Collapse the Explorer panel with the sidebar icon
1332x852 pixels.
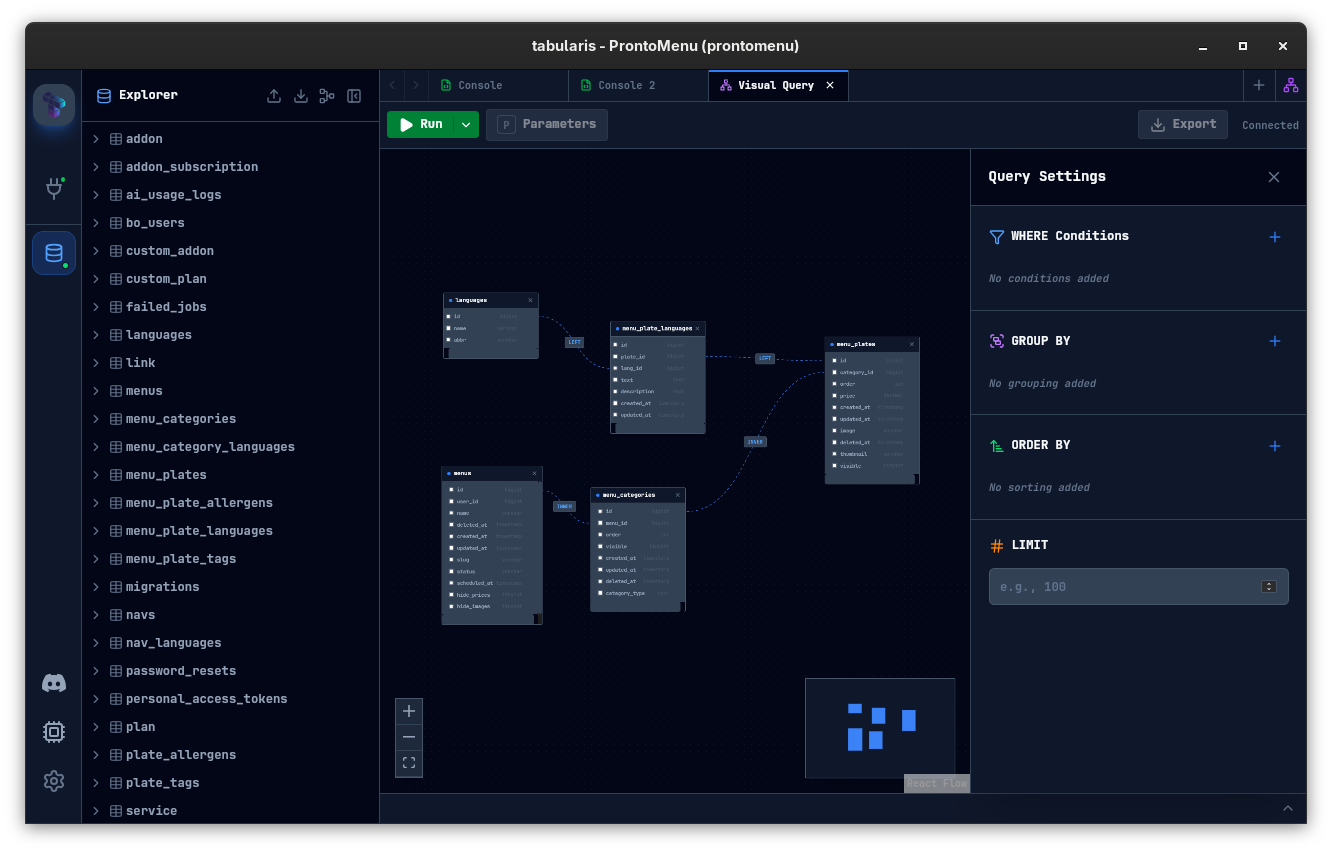coord(354,96)
